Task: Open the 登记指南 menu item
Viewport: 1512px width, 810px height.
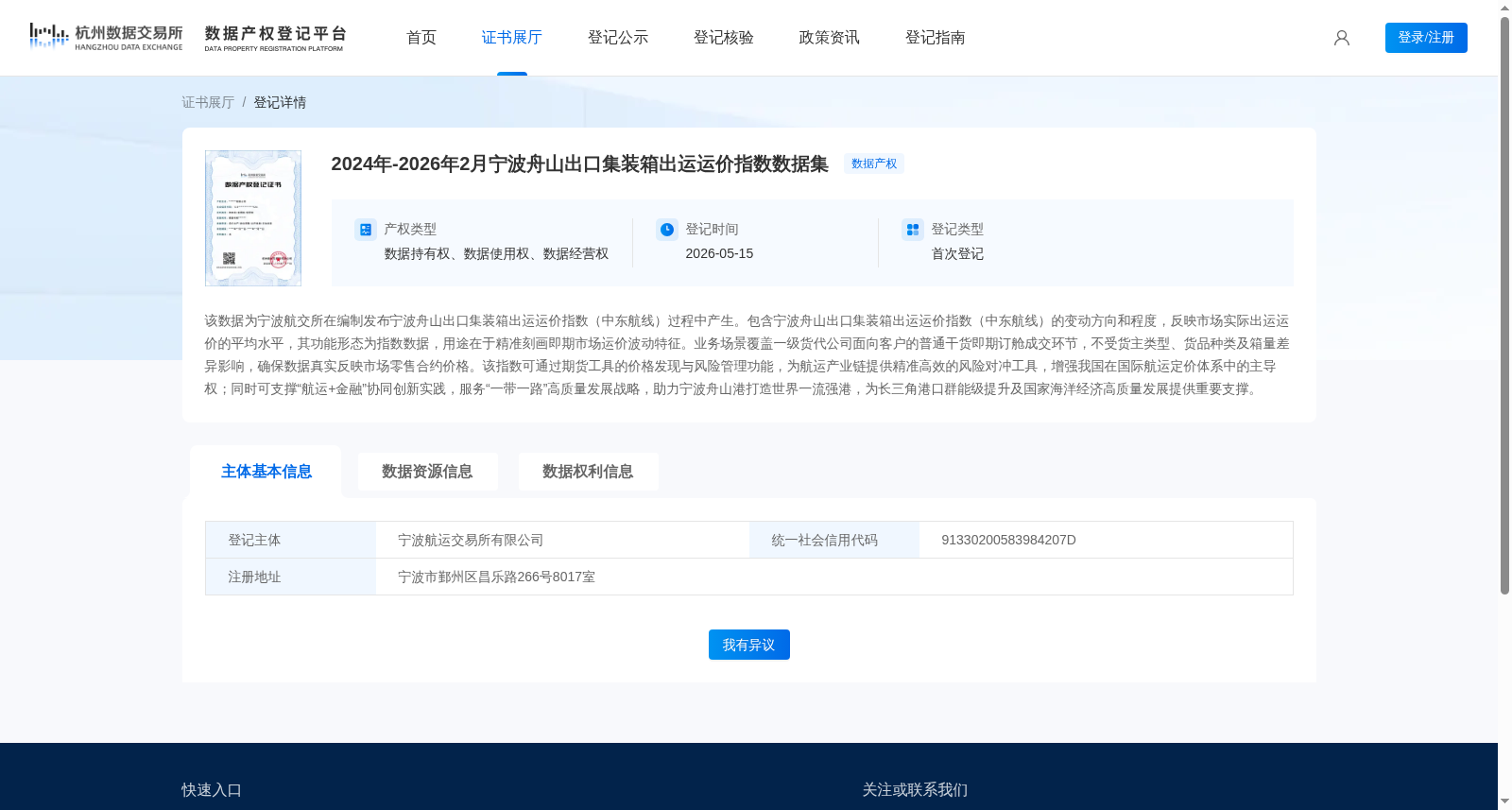Action: [936, 38]
